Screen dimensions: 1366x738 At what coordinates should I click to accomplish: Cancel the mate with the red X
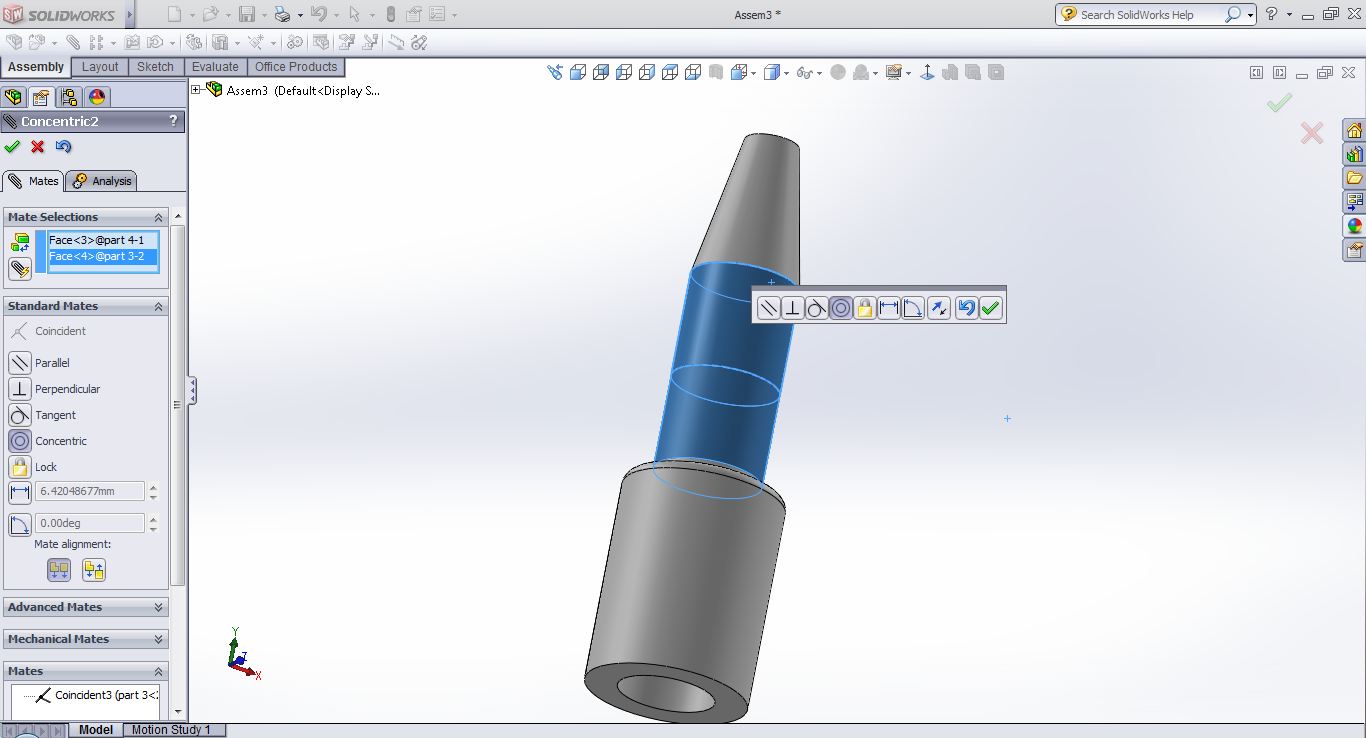pos(38,147)
